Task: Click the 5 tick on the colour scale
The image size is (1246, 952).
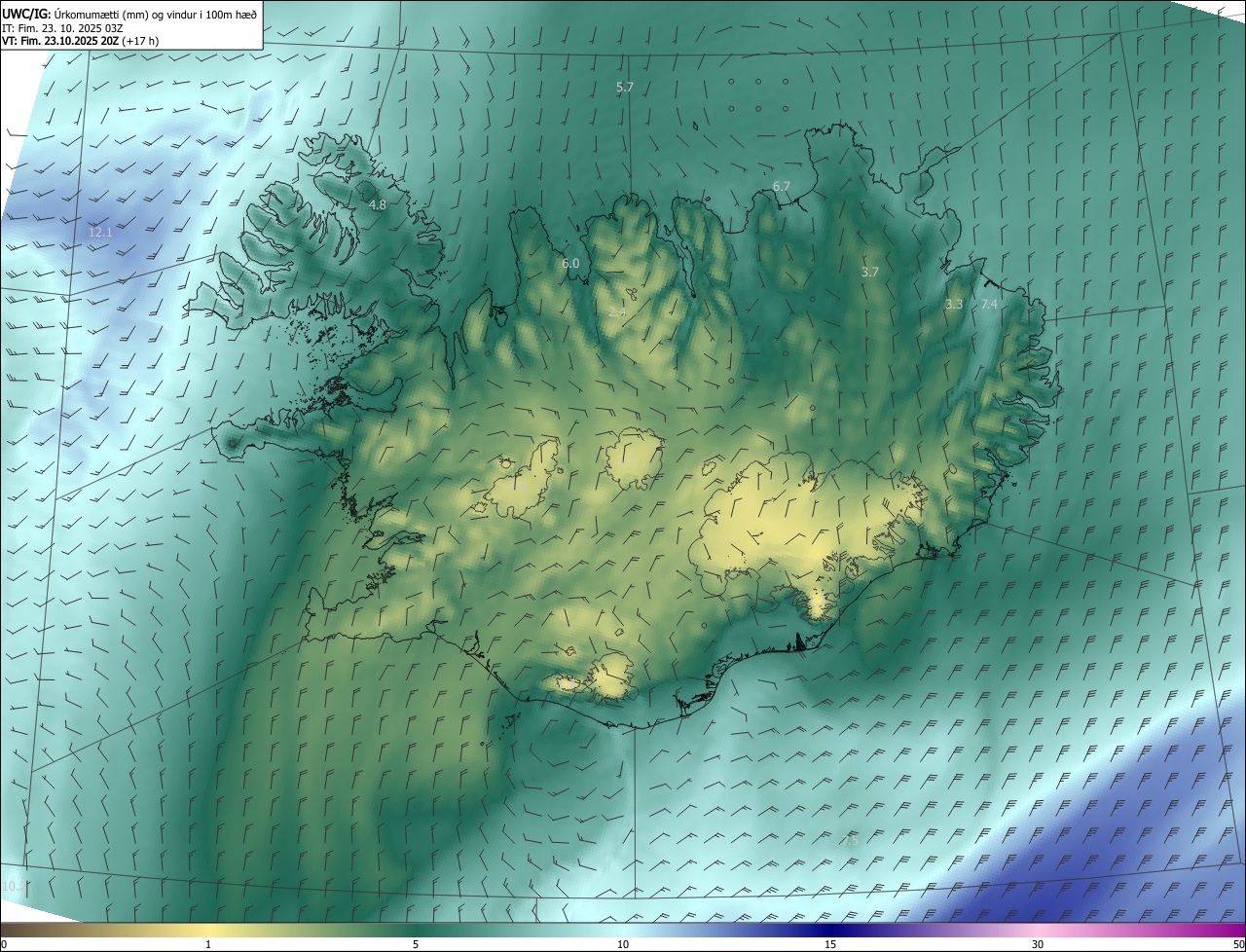Action: pyautogui.click(x=416, y=945)
